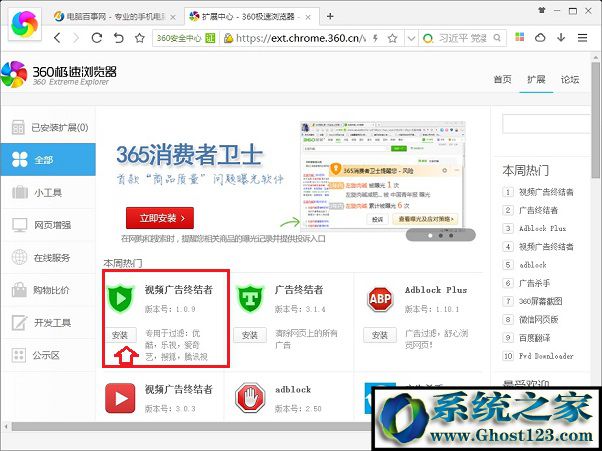The image size is (602, 451).
Task: Click the green T shield icon
Action: [x=250, y=299]
